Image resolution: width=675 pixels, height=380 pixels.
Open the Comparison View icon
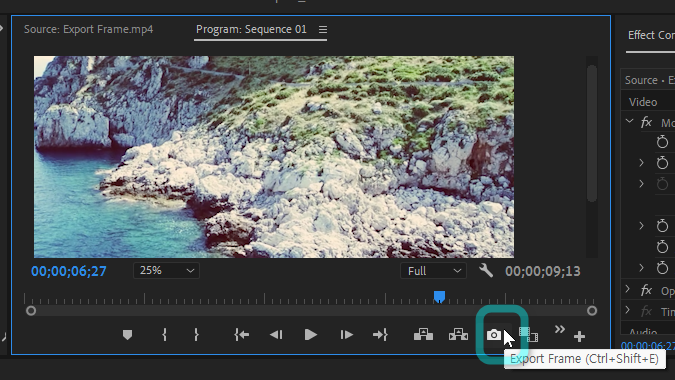point(528,334)
